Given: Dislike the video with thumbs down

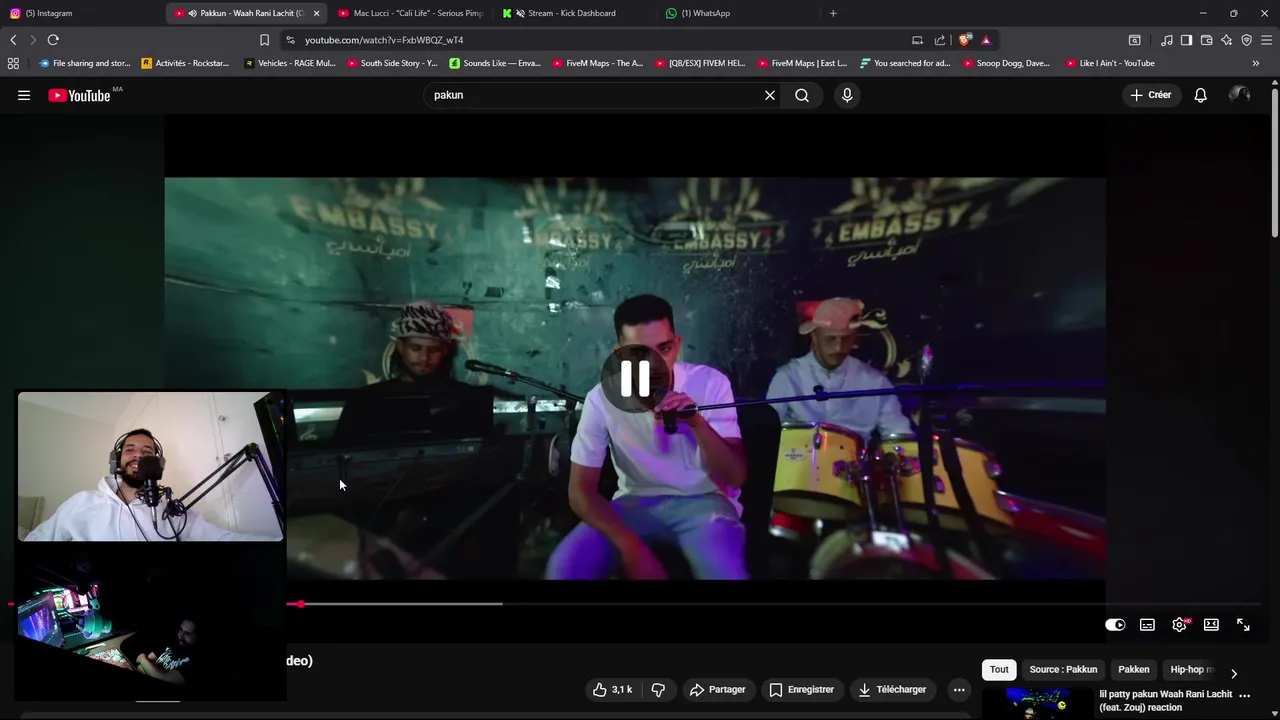Looking at the screenshot, I should click(658, 689).
